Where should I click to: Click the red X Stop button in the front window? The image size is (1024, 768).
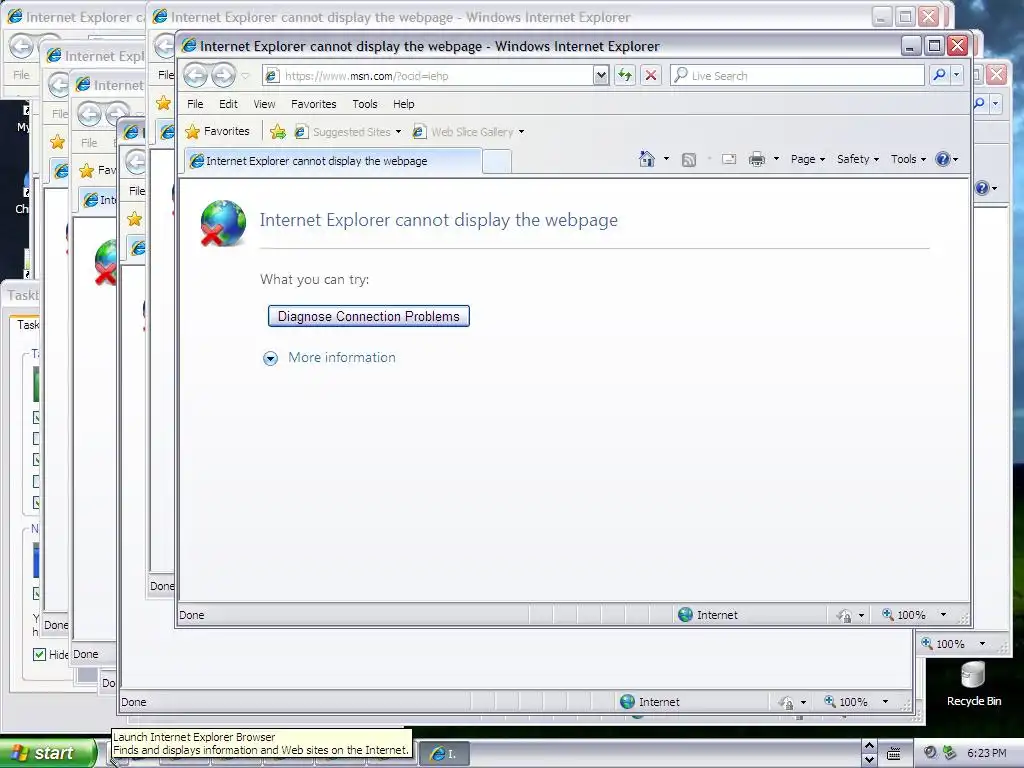[650, 76]
